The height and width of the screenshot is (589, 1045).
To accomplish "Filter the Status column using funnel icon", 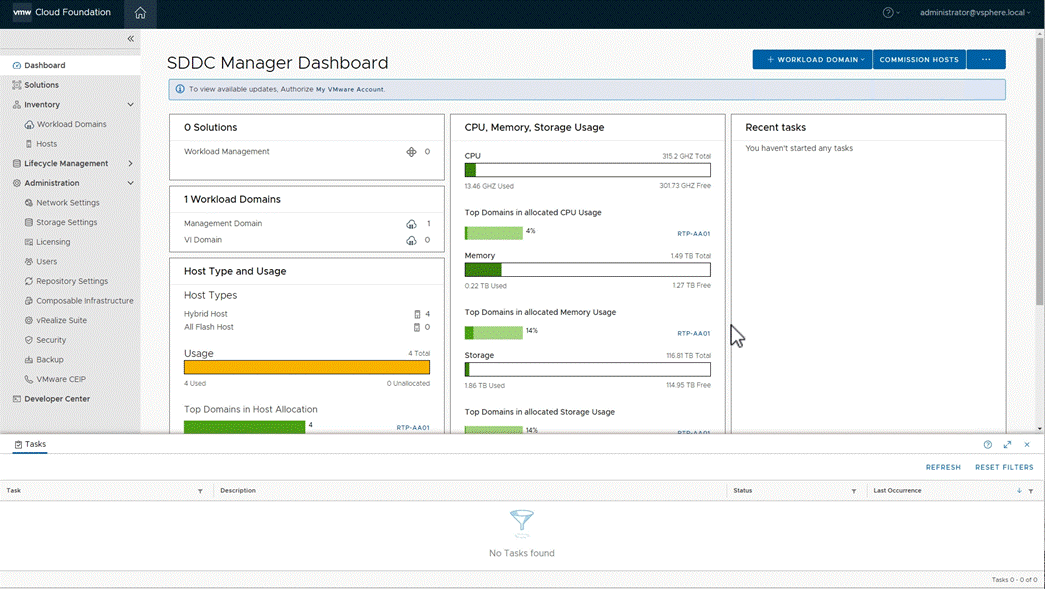I will click(x=854, y=491).
